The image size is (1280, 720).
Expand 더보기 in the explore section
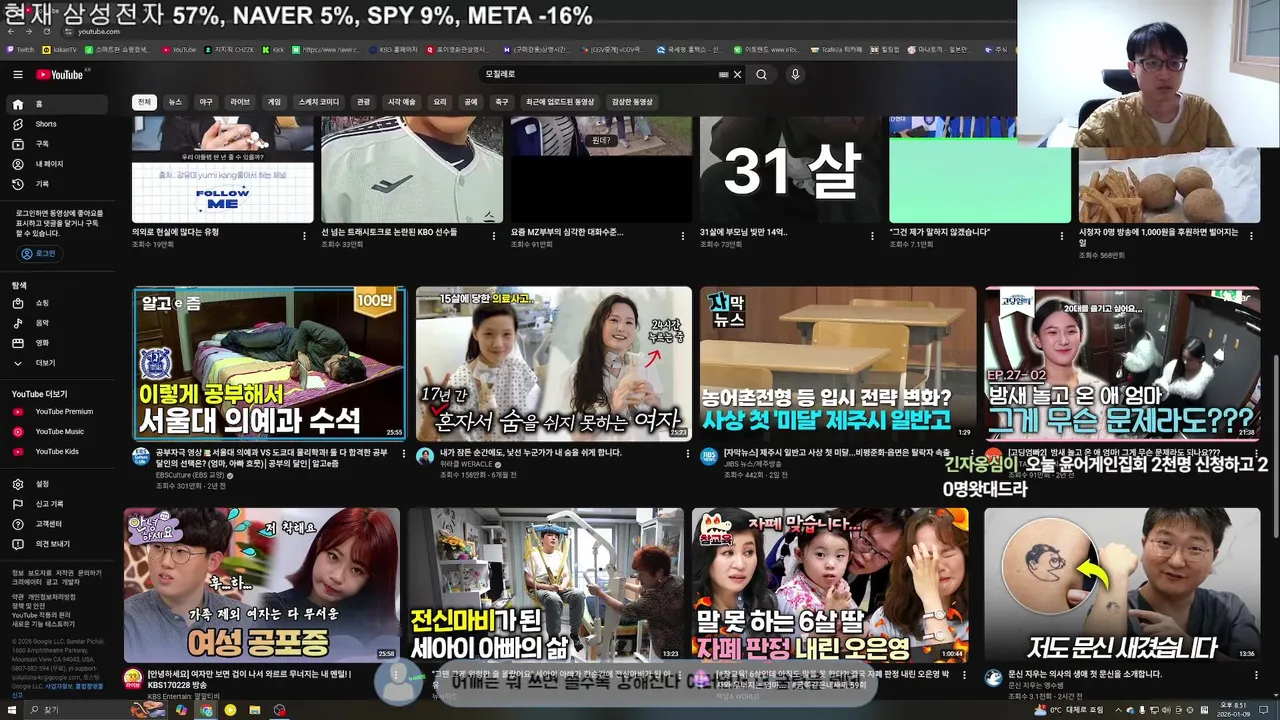point(56,363)
